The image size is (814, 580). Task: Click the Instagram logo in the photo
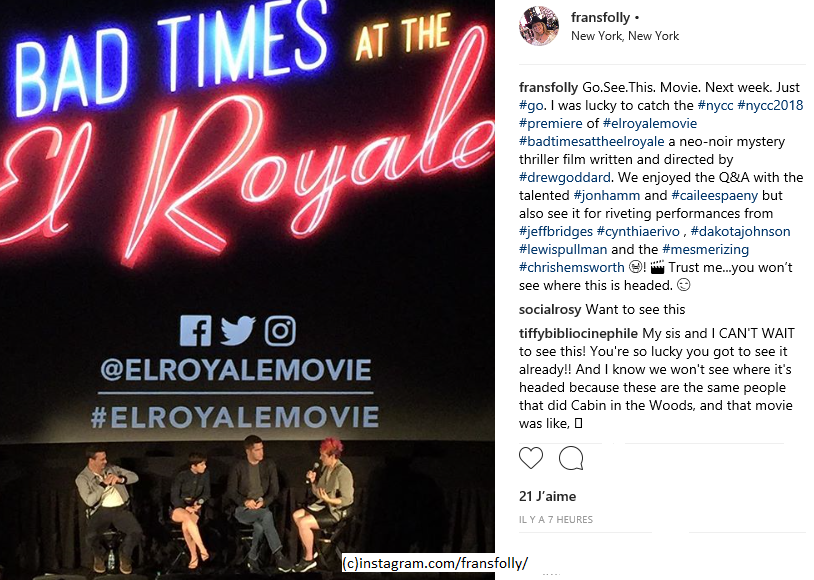coord(280,331)
